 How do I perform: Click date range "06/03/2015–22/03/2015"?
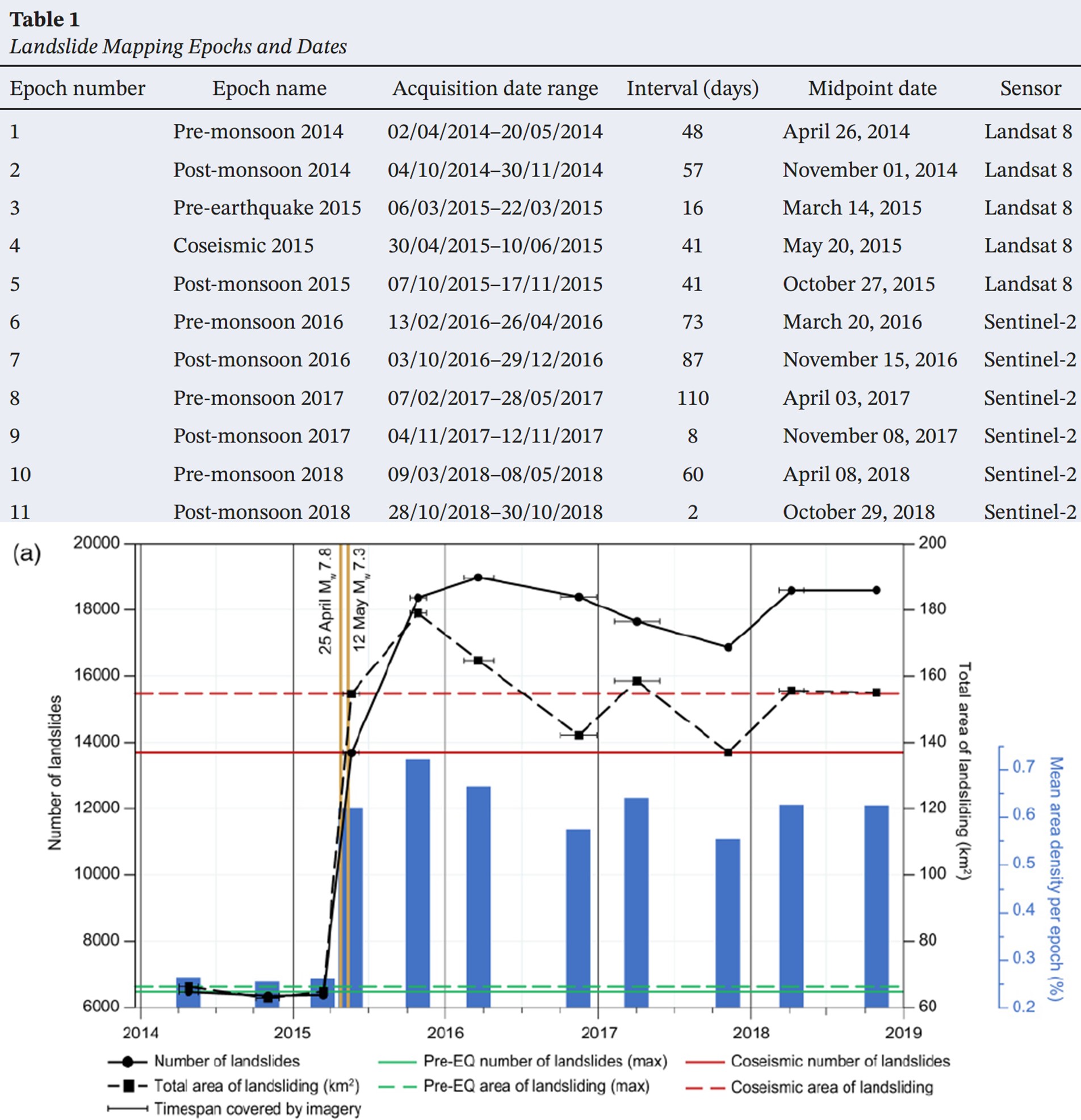point(495,208)
